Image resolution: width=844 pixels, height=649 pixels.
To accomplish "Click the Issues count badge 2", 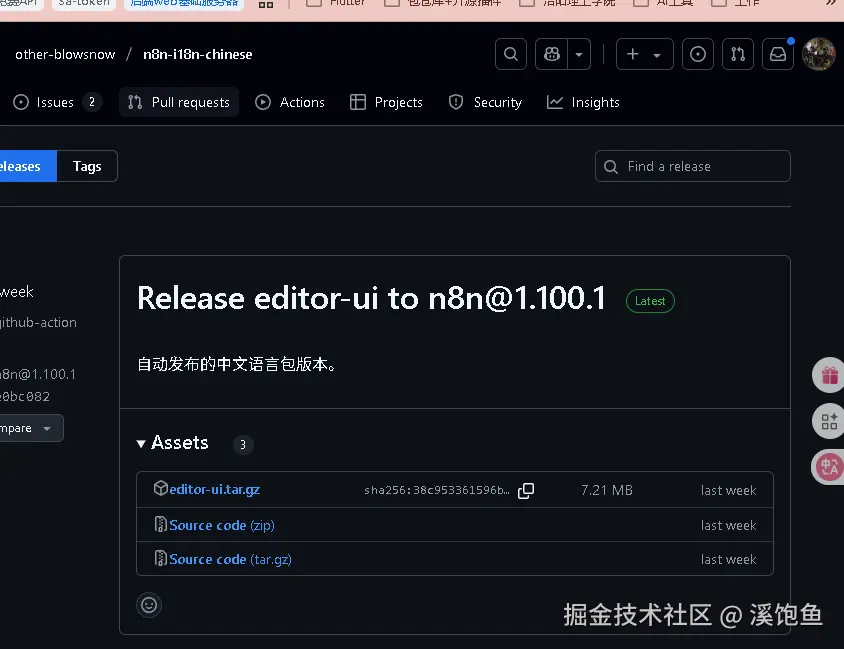I will [92, 102].
